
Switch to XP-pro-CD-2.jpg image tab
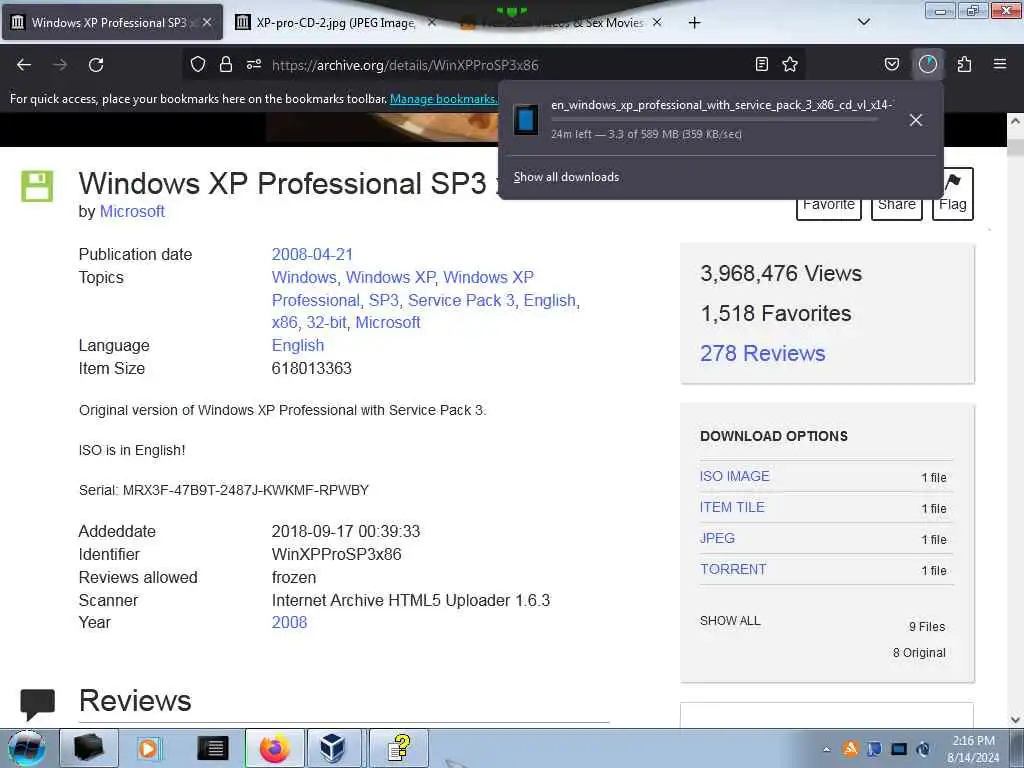(x=336, y=23)
